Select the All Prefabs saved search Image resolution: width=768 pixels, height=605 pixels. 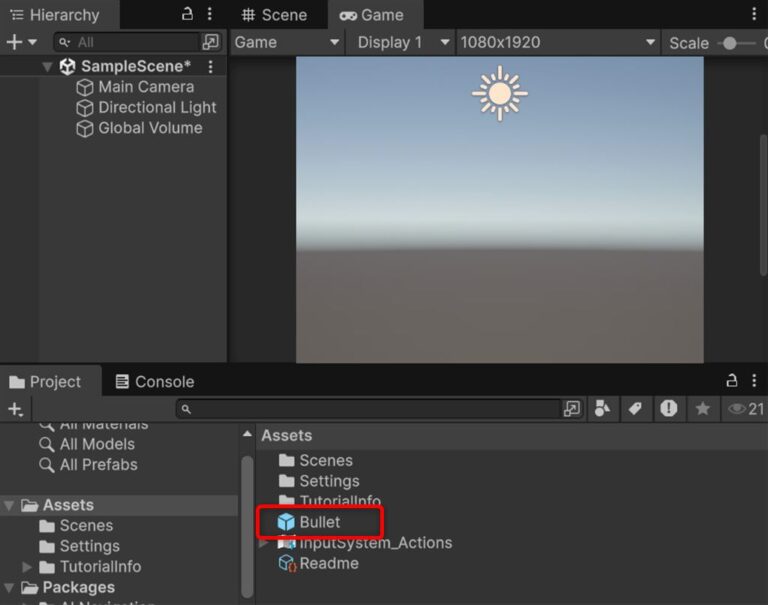coord(98,465)
